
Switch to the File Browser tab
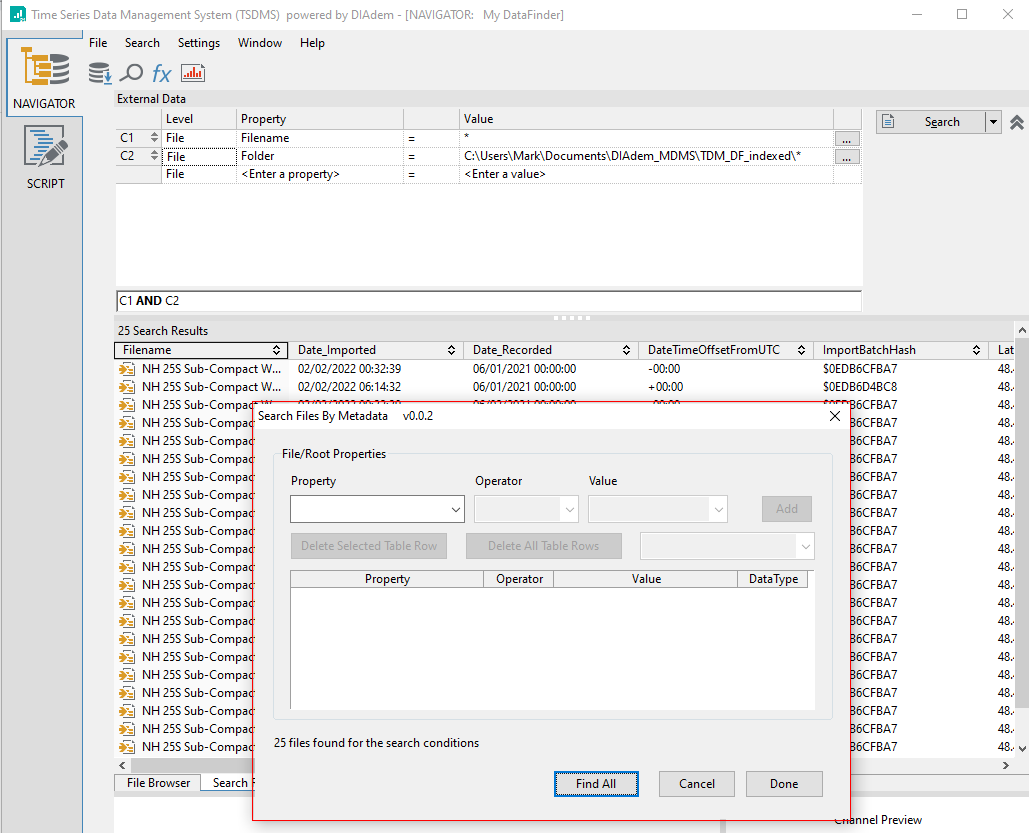click(158, 783)
